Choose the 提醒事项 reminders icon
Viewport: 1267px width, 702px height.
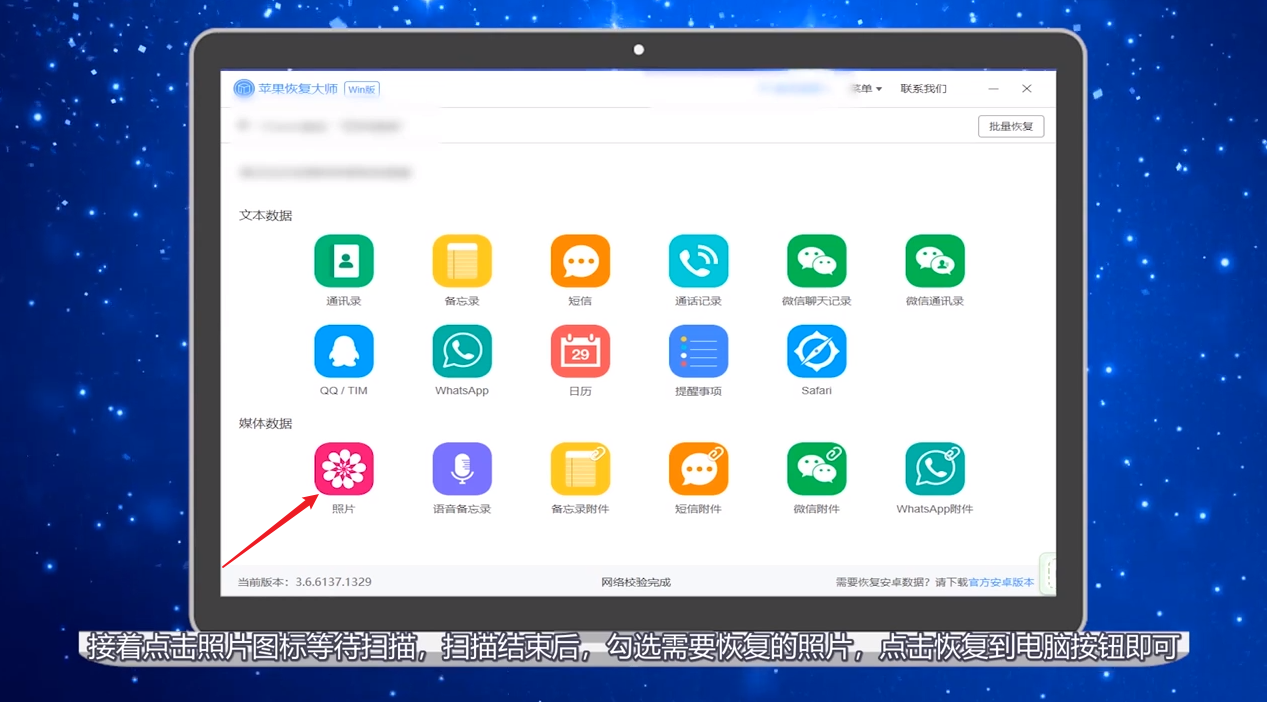point(698,351)
